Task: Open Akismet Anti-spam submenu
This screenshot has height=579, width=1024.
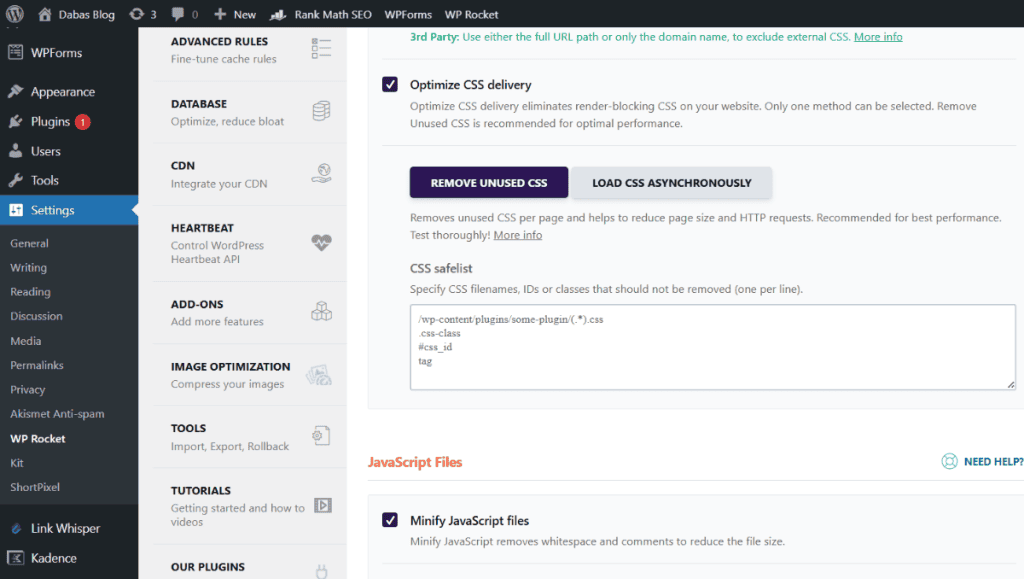Action: pos(57,414)
